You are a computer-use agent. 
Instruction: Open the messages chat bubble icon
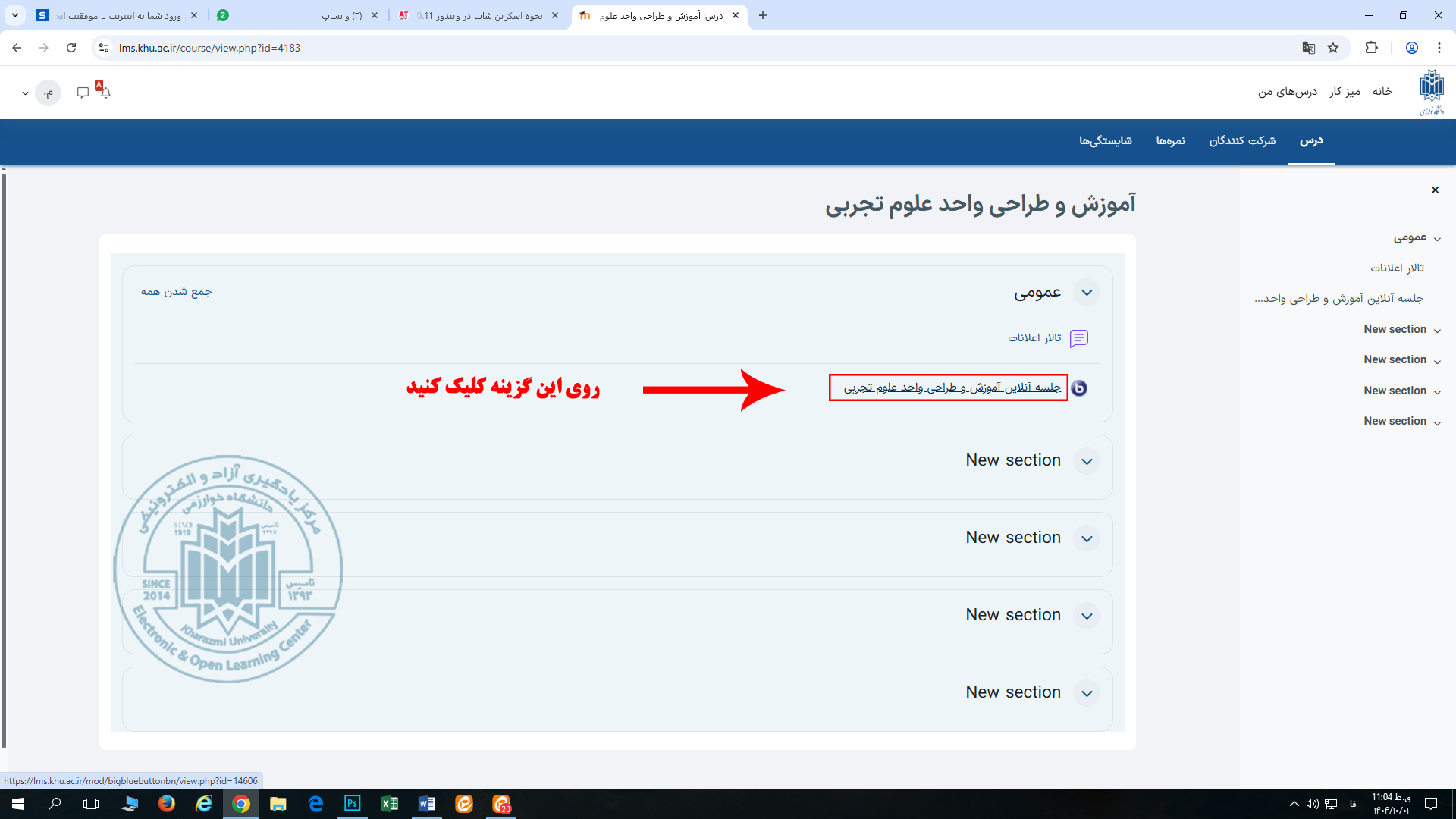tap(83, 93)
